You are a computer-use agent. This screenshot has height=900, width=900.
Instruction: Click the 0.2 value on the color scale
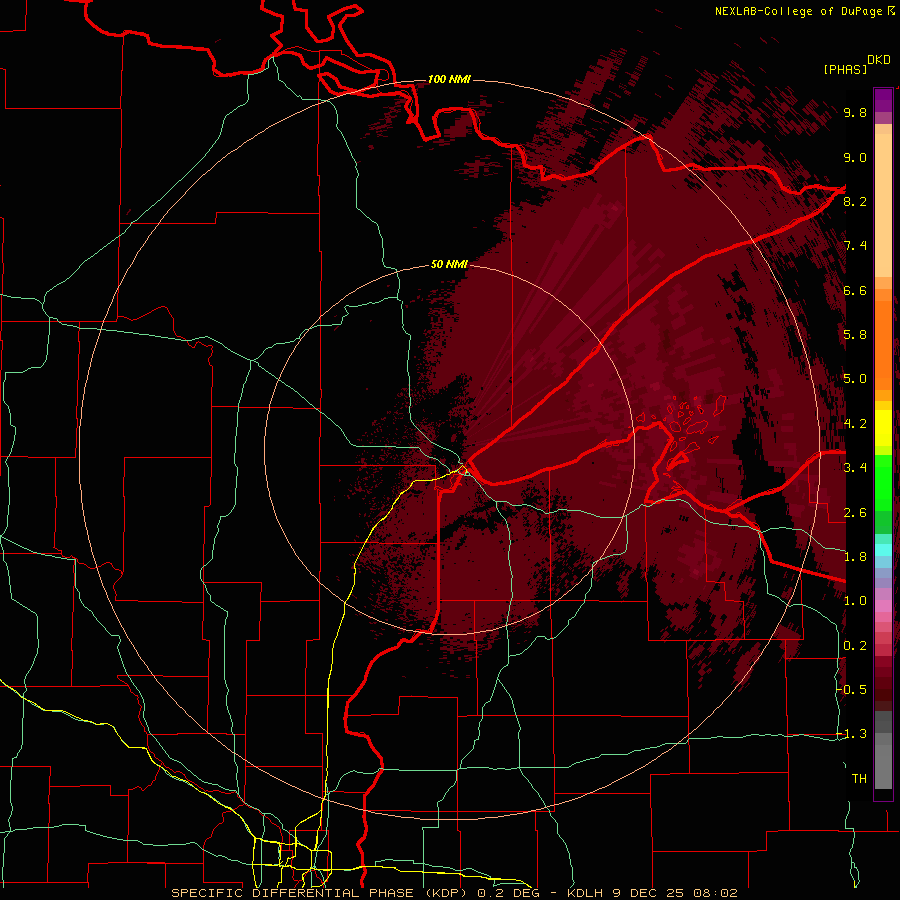(x=855, y=646)
